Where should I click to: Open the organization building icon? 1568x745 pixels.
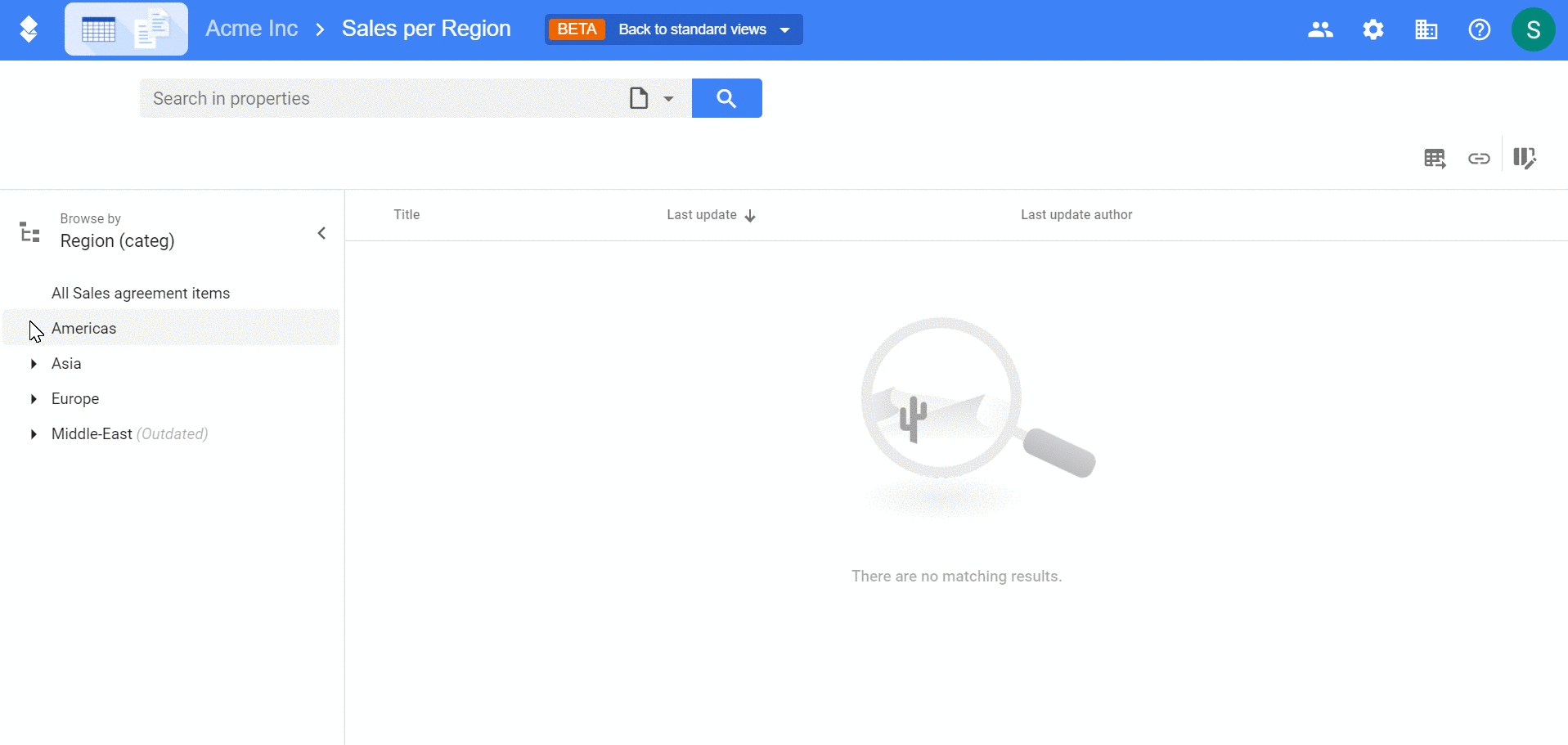pyautogui.click(x=1426, y=29)
